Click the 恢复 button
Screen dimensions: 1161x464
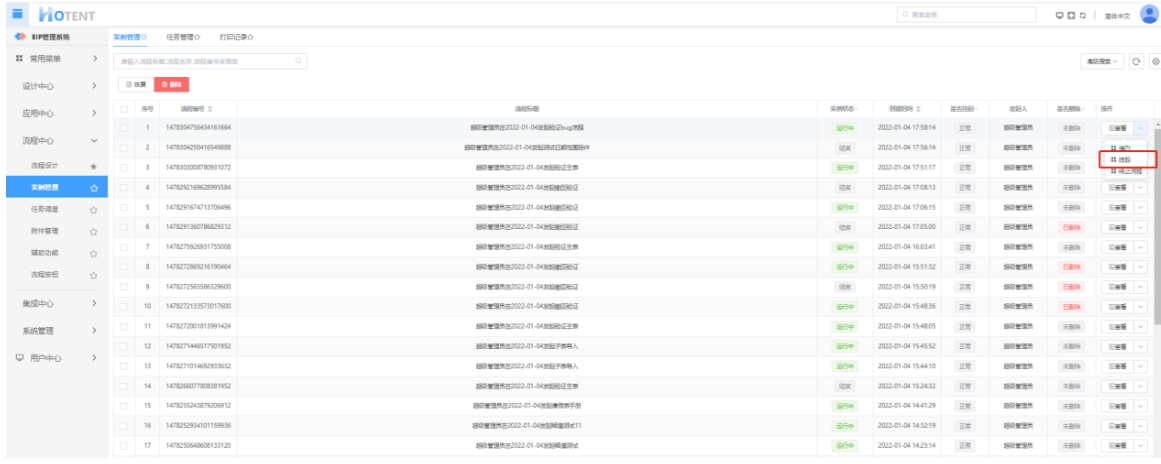[135, 84]
